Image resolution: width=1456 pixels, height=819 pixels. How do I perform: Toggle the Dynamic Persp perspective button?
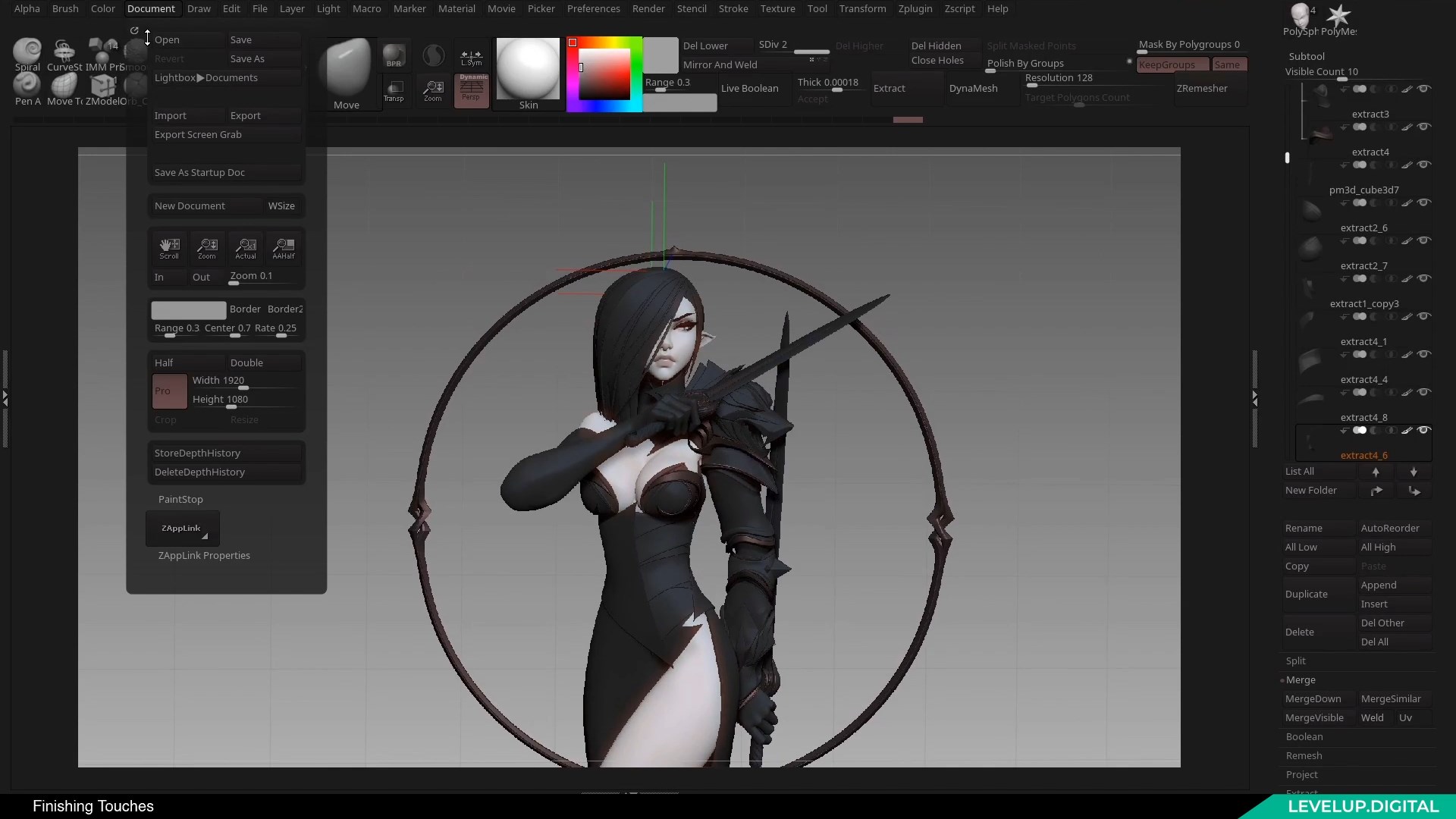point(471,90)
